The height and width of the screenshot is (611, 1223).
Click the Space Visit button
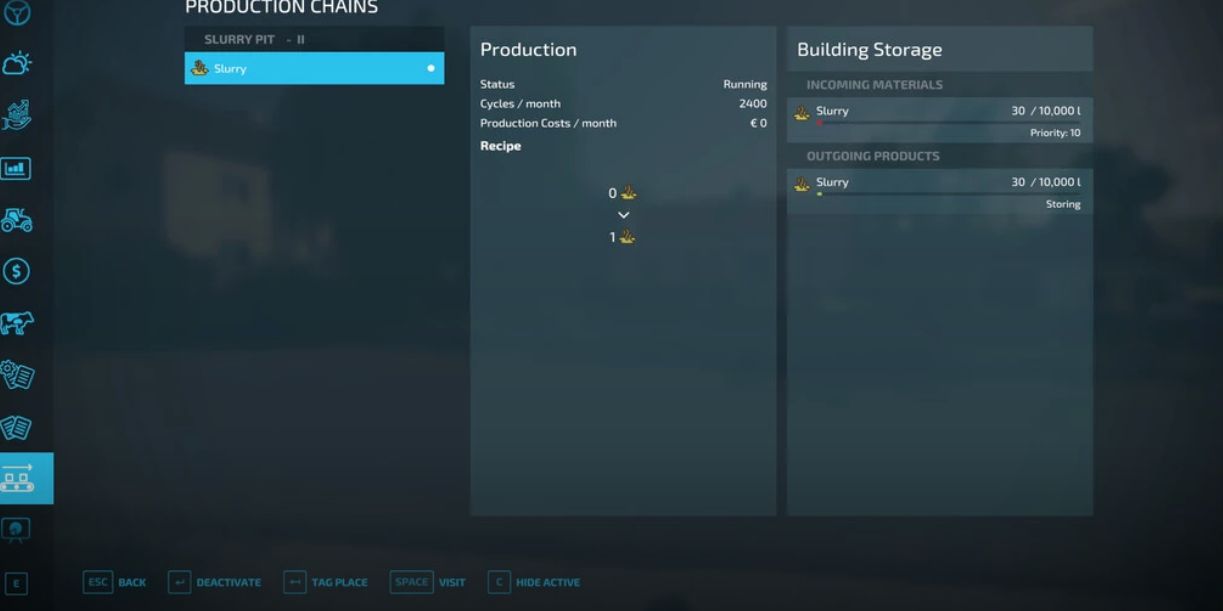[x=429, y=582]
